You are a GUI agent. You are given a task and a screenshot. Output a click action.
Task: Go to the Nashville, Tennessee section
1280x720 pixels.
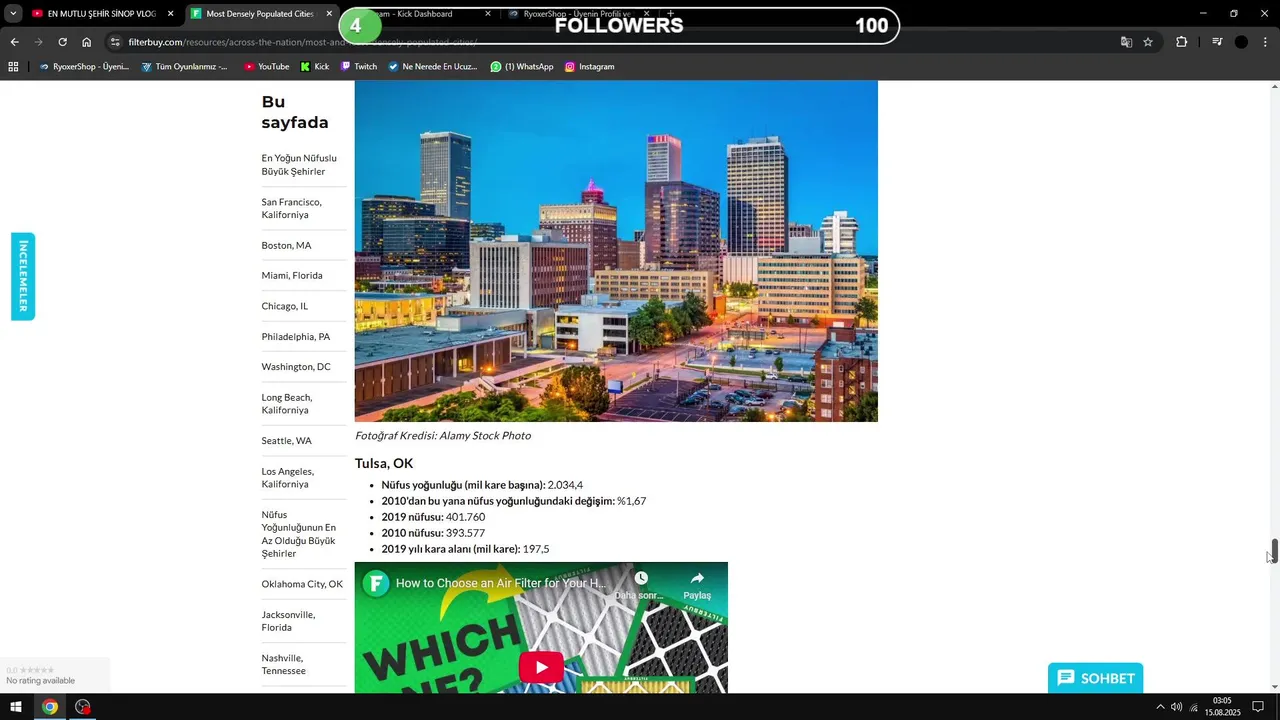284,664
